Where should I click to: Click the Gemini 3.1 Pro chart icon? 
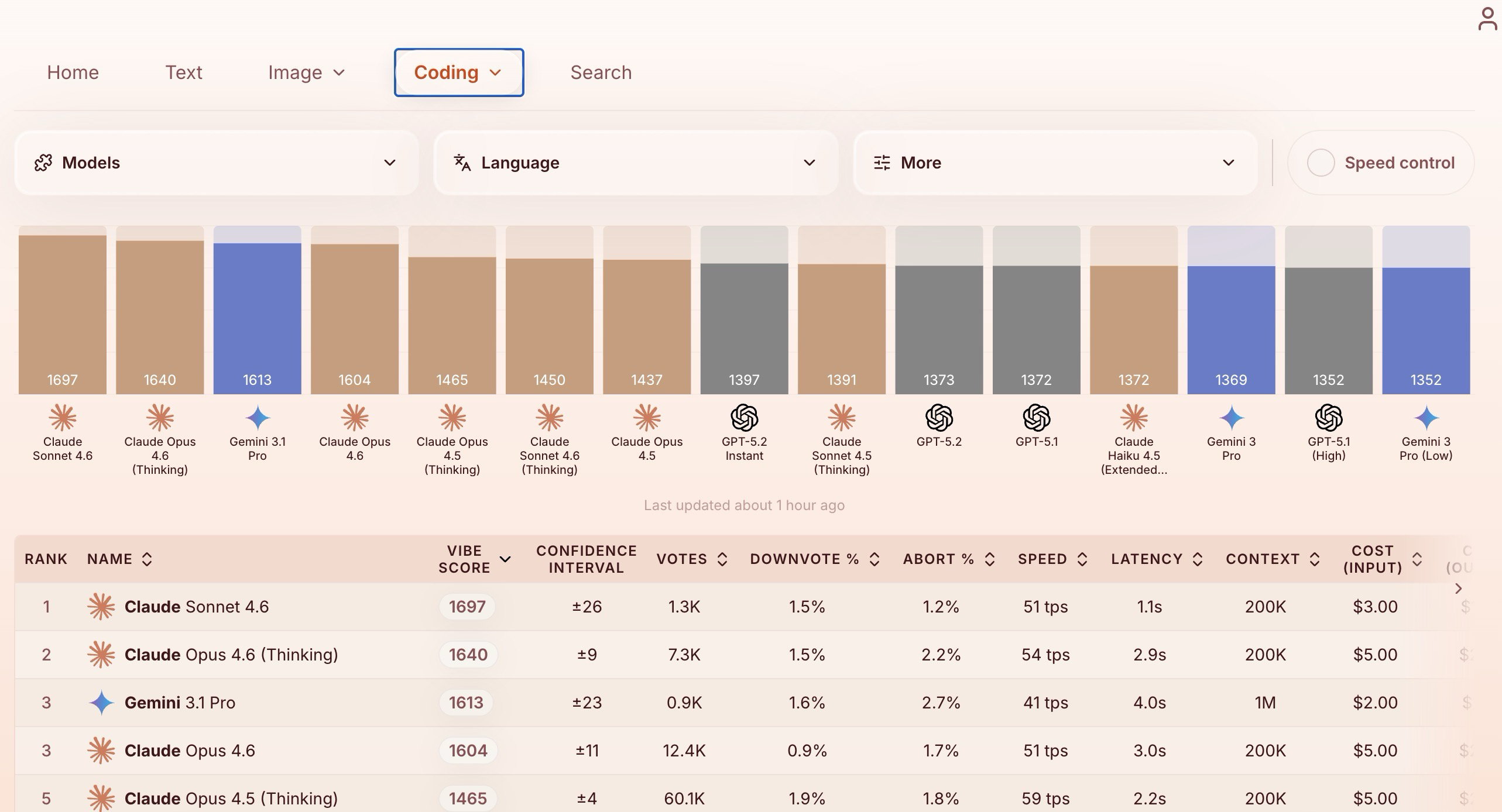point(257,418)
